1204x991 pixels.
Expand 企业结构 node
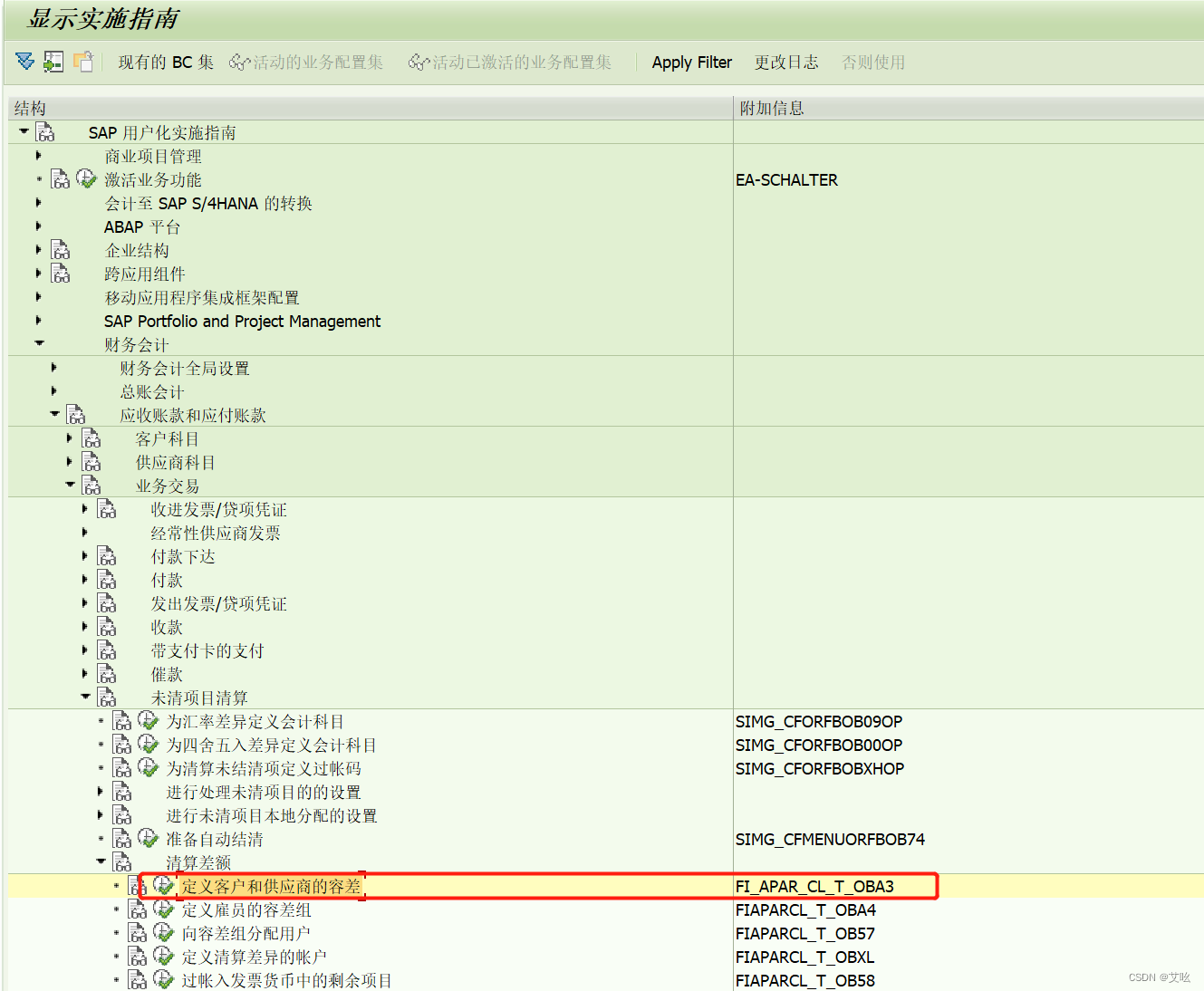(39, 250)
